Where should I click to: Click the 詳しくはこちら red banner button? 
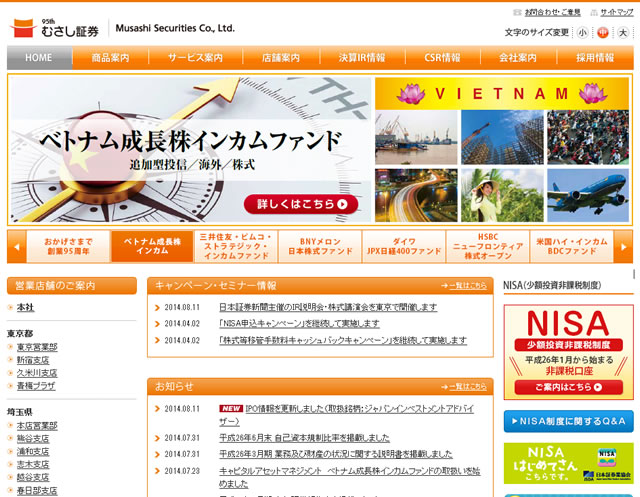click(301, 204)
